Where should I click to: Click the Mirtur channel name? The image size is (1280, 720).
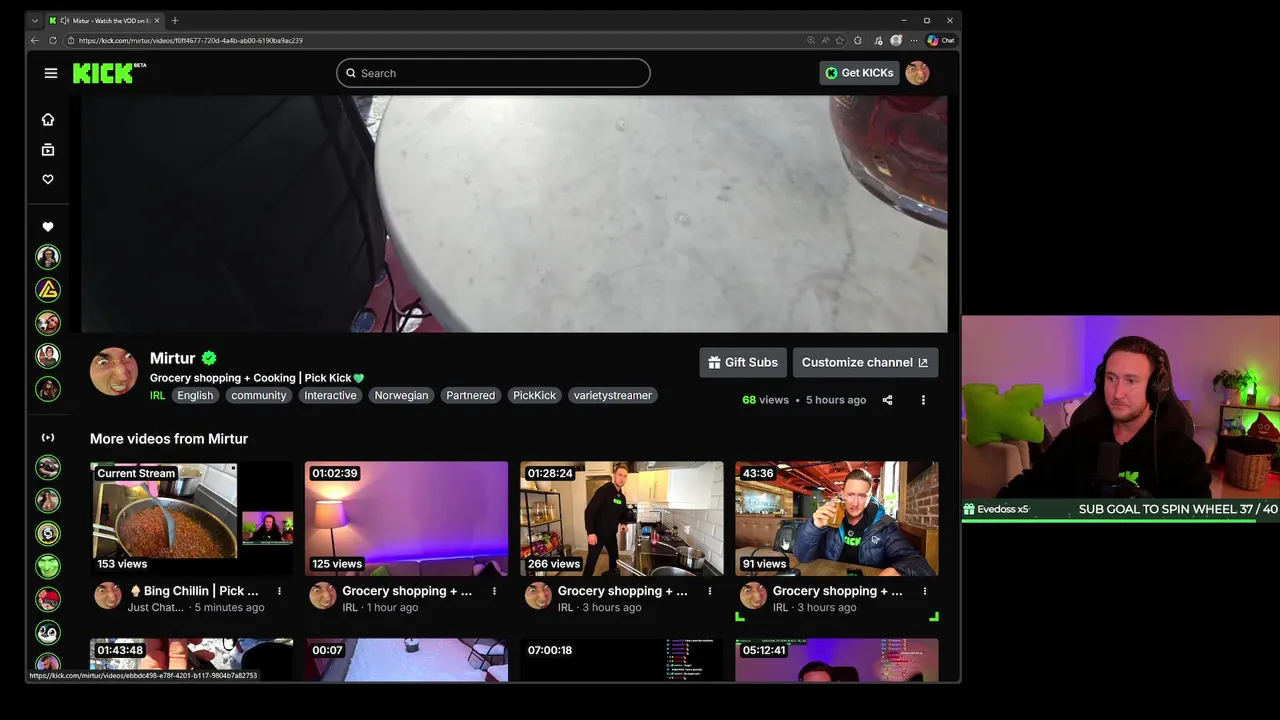pos(172,358)
